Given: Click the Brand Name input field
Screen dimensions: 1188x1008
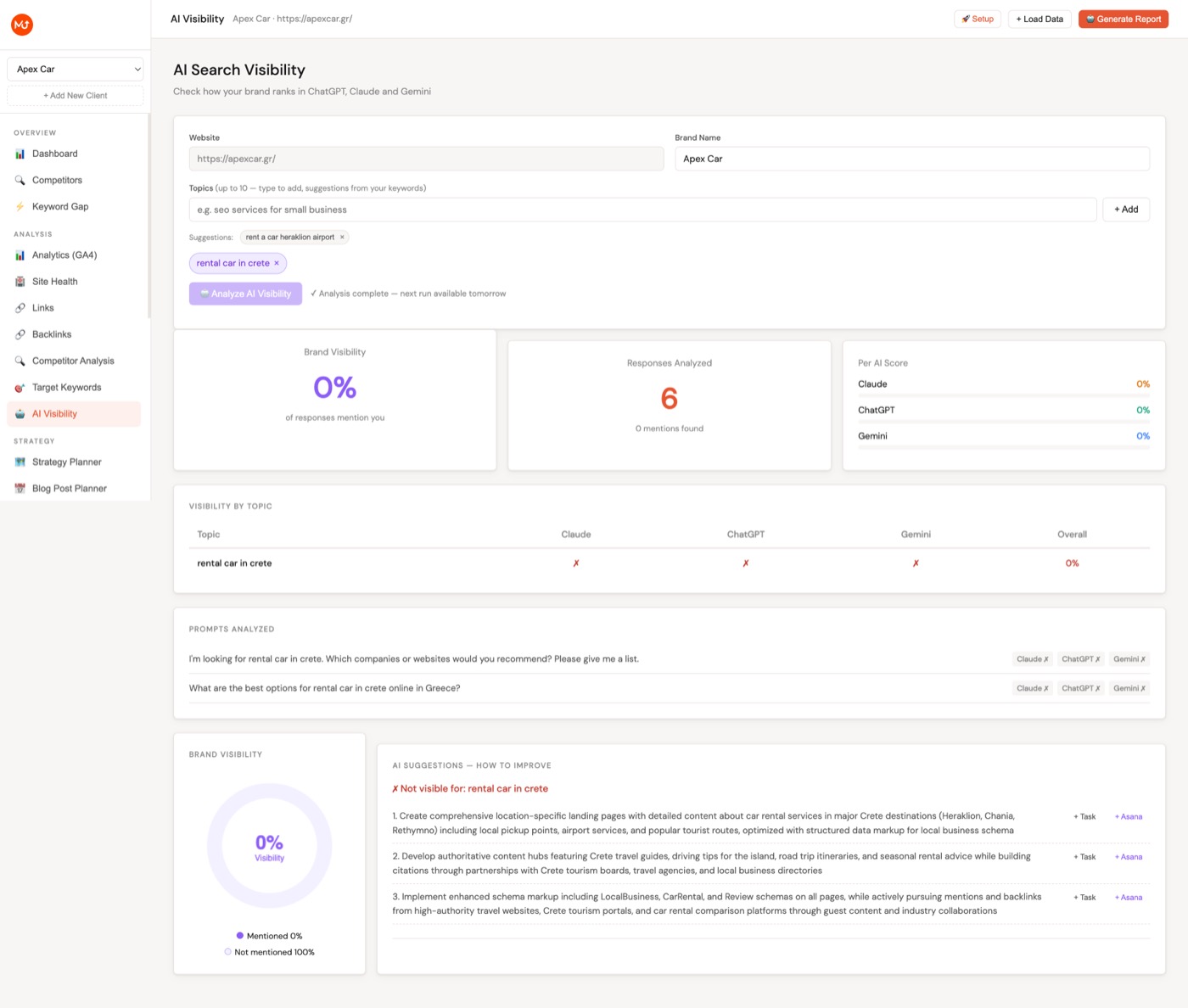Looking at the screenshot, I should coord(912,159).
